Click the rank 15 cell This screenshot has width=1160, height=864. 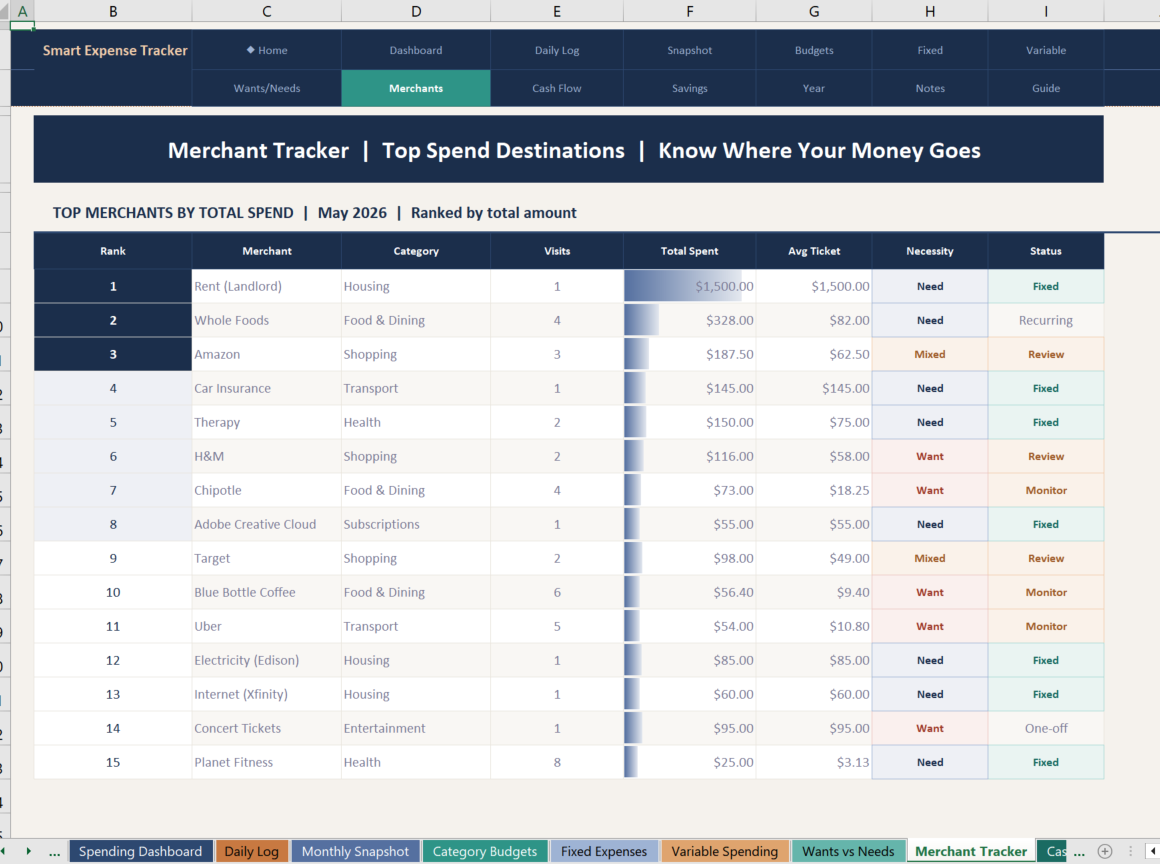tap(113, 763)
